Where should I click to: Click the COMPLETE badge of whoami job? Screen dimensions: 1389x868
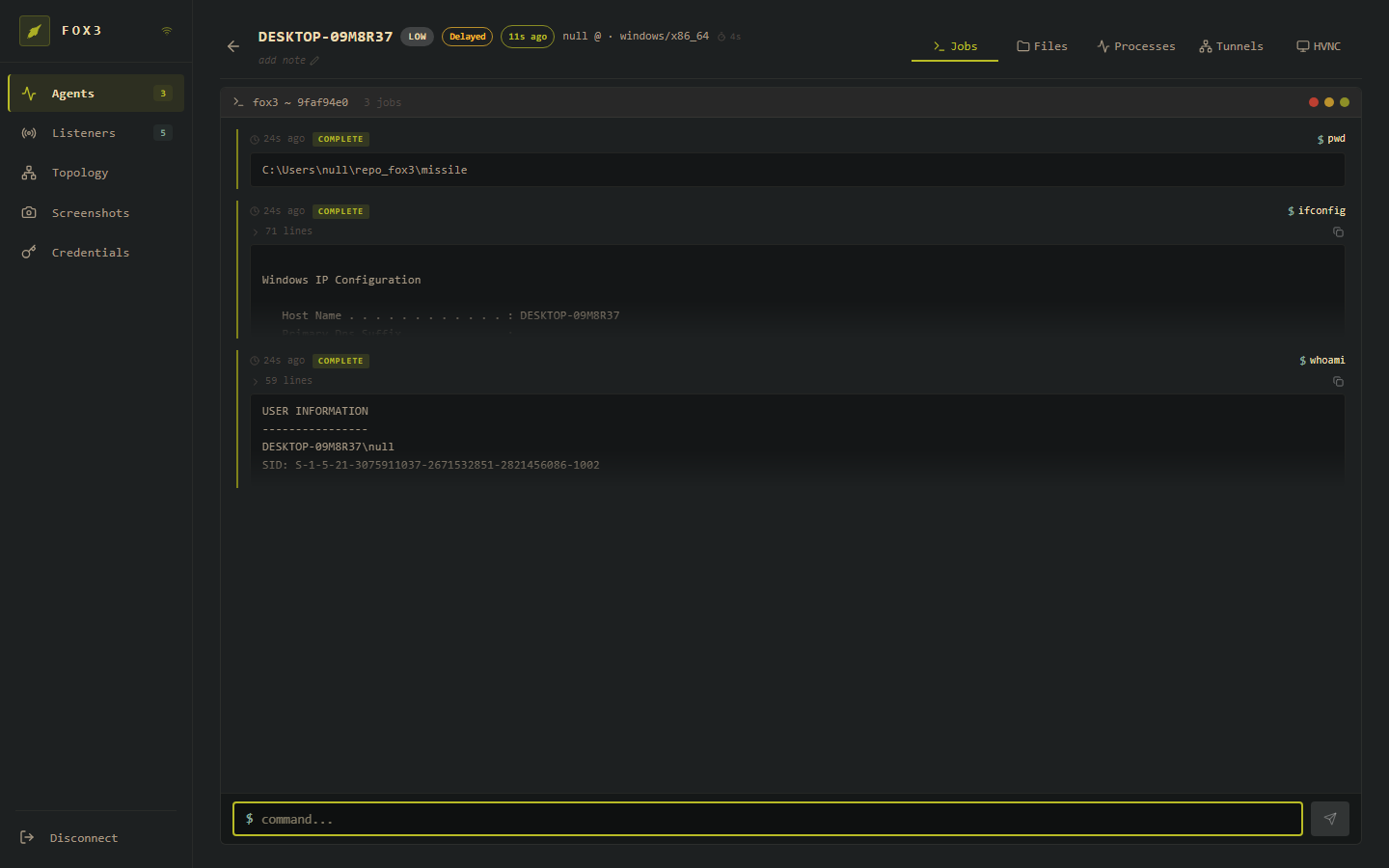coord(340,361)
